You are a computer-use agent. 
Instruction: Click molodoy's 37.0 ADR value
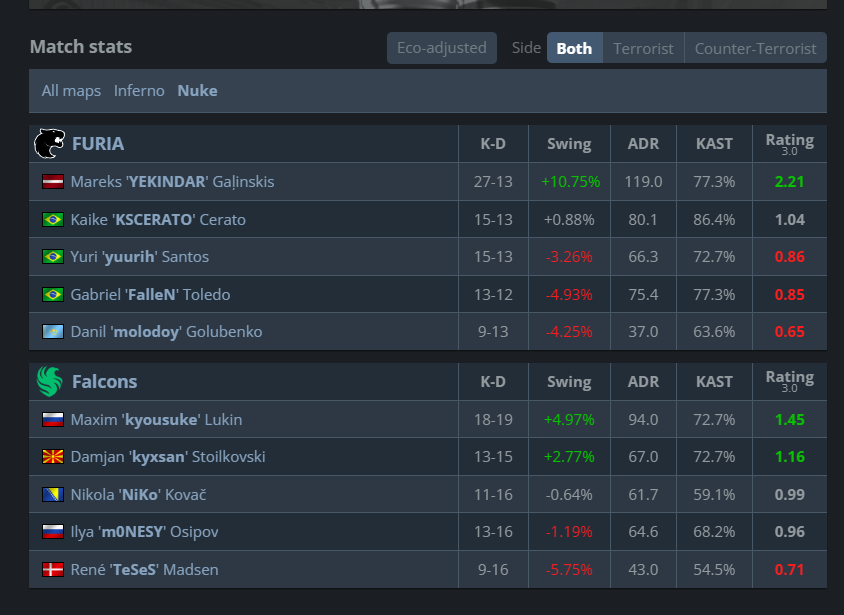[643, 331]
